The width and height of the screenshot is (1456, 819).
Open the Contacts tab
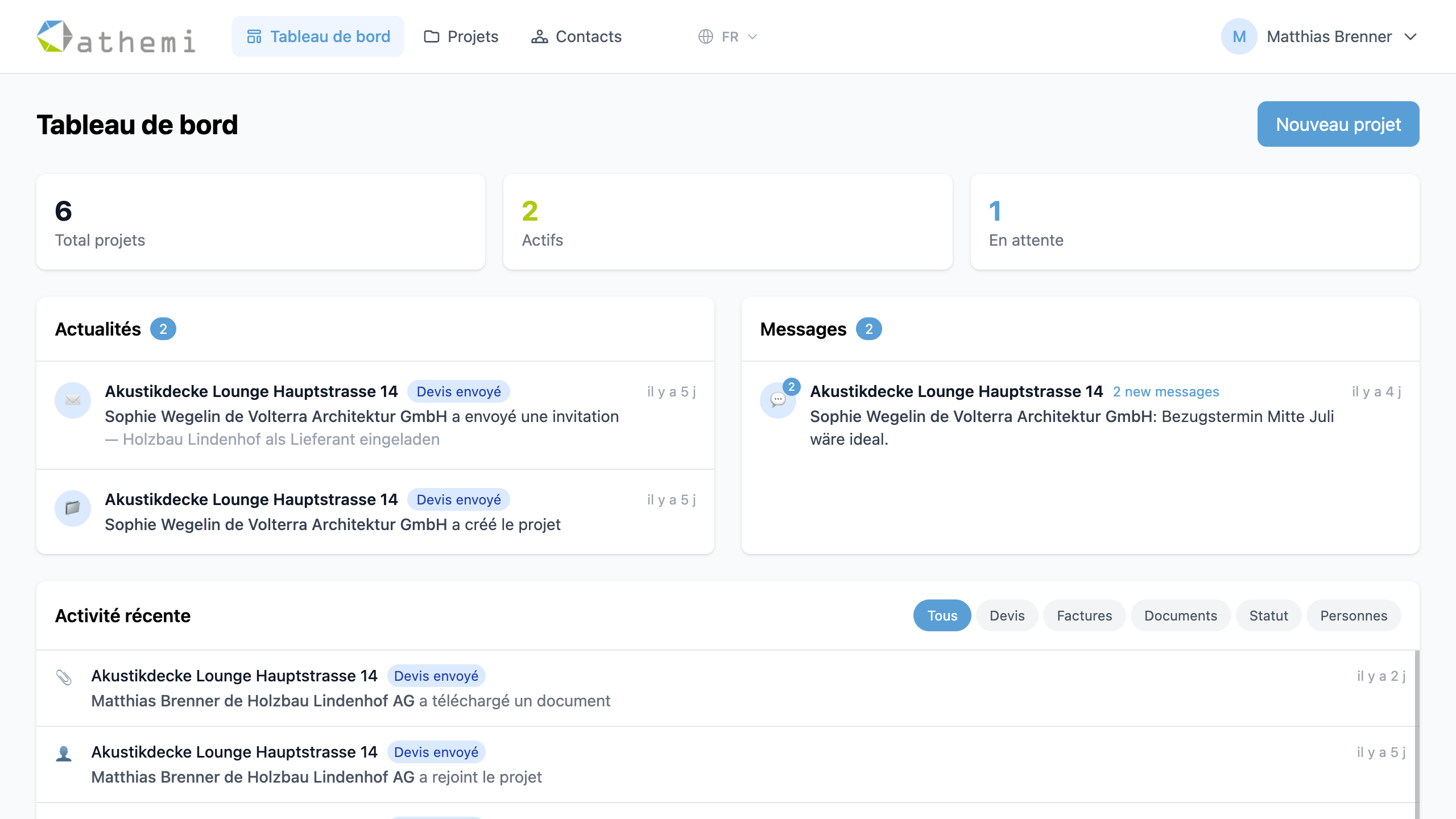click(x=576, y=37)
